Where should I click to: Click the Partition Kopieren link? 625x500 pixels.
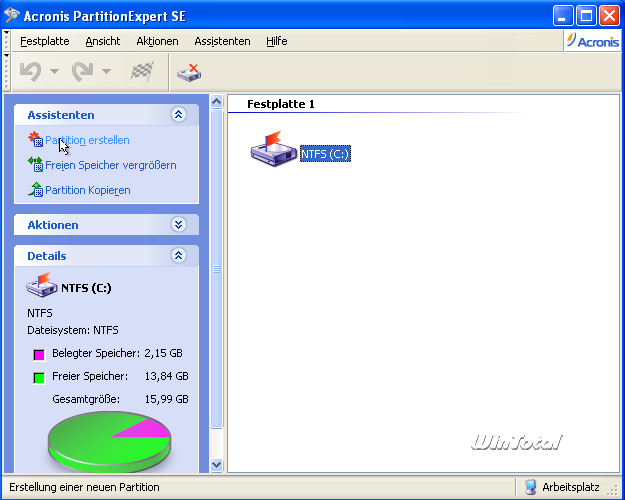tap(88, 190)
